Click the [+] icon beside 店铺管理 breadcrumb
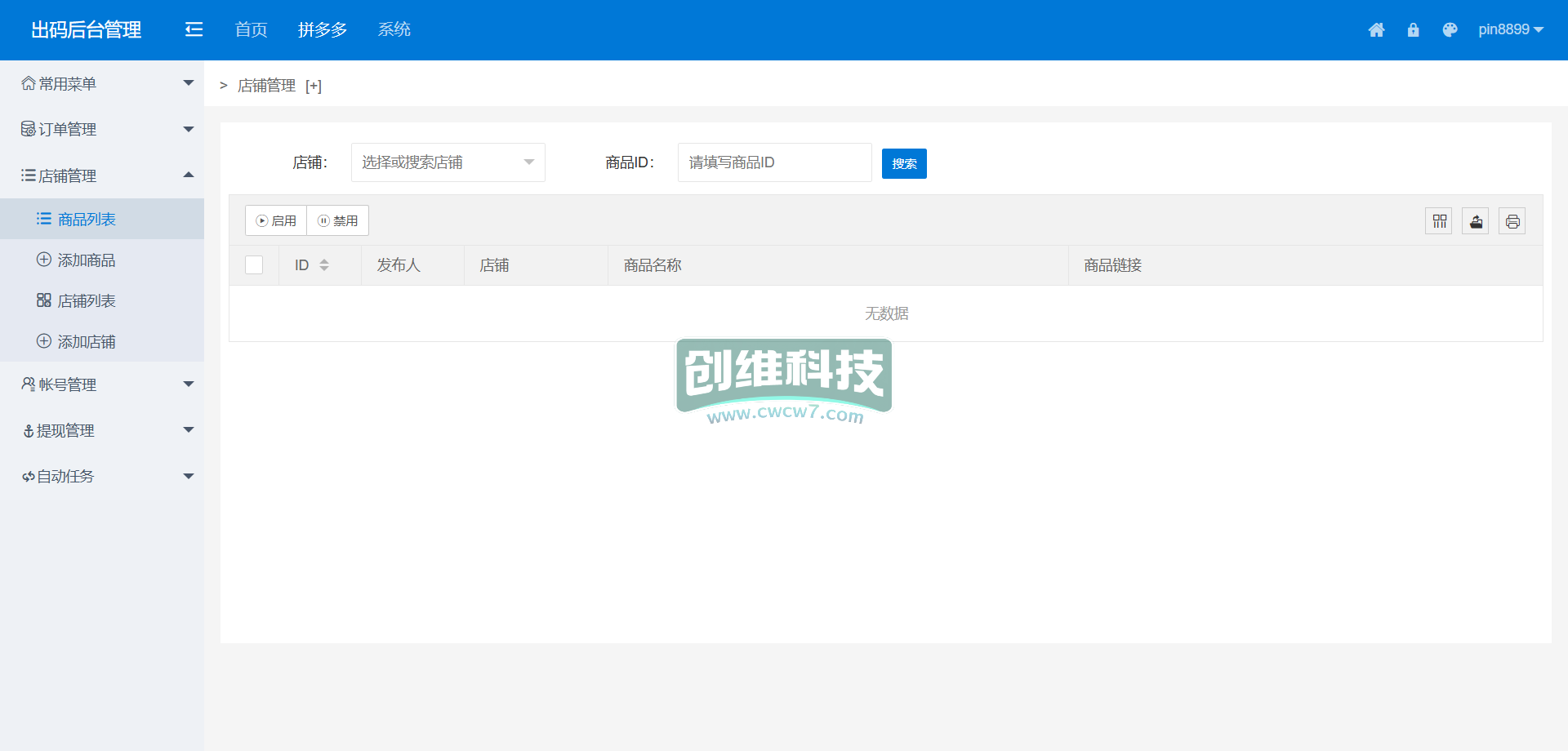The height and width of the screenshot is (751, 1568). (314, 87)
